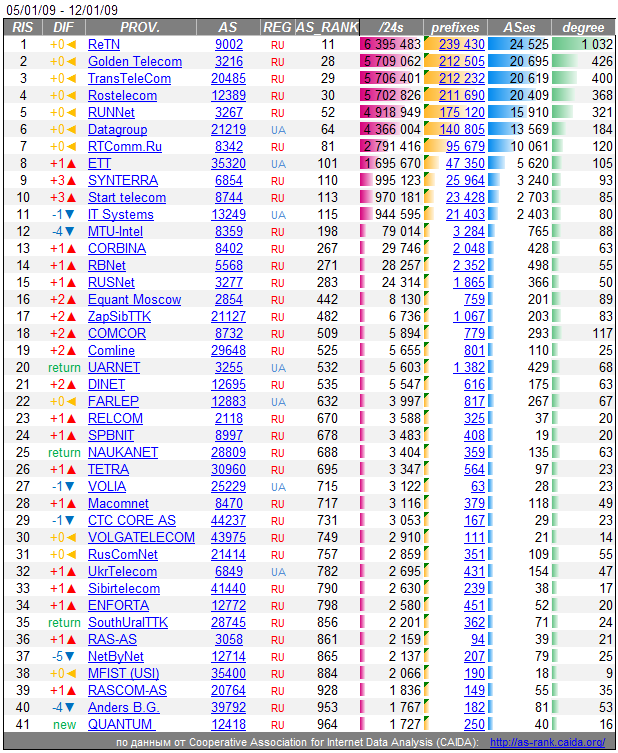Click the 6 395 483 value cell
618x753 pixels.
click(x=391, y=45)
